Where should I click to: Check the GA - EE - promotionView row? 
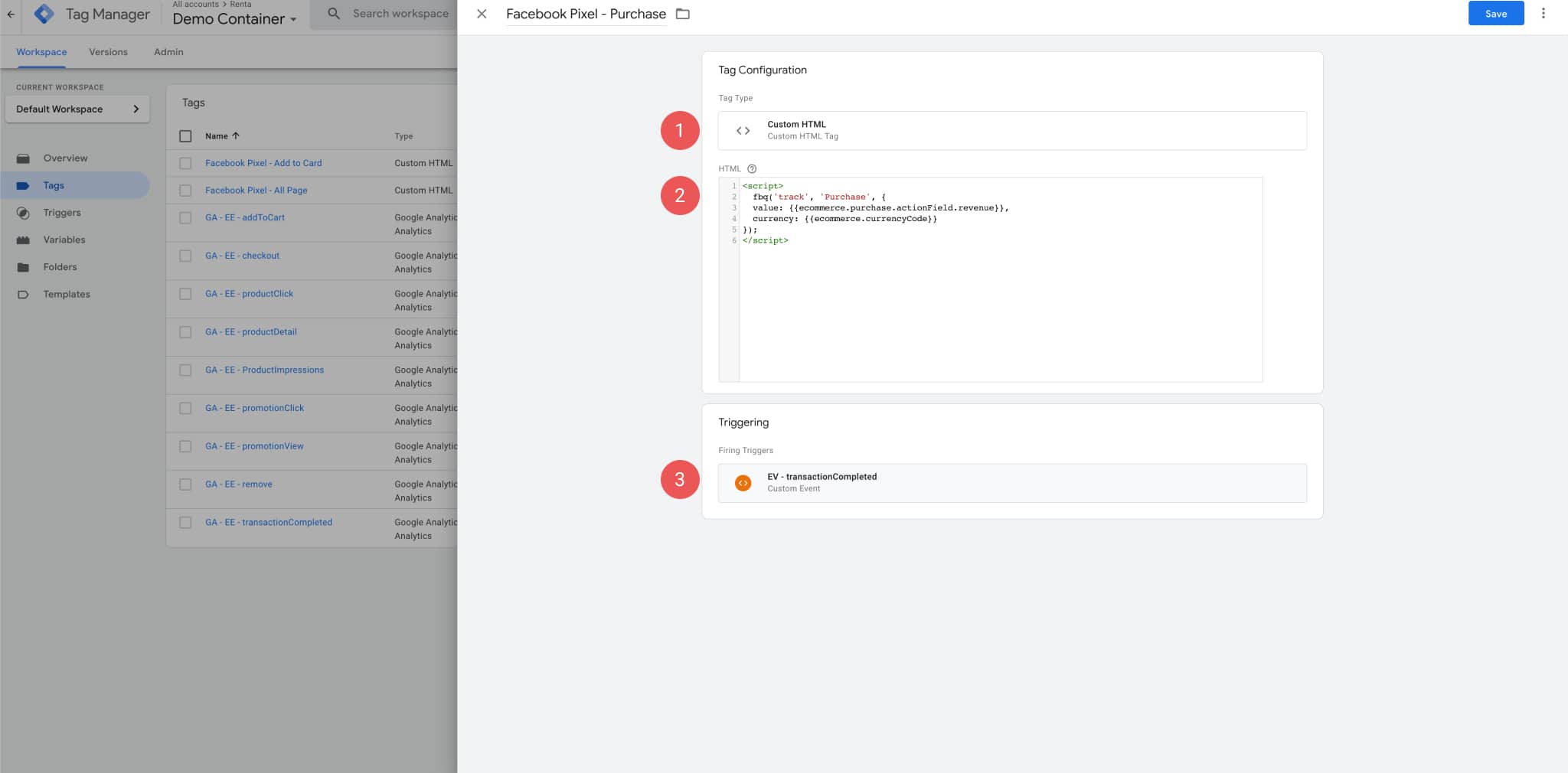tap(185, 446)
